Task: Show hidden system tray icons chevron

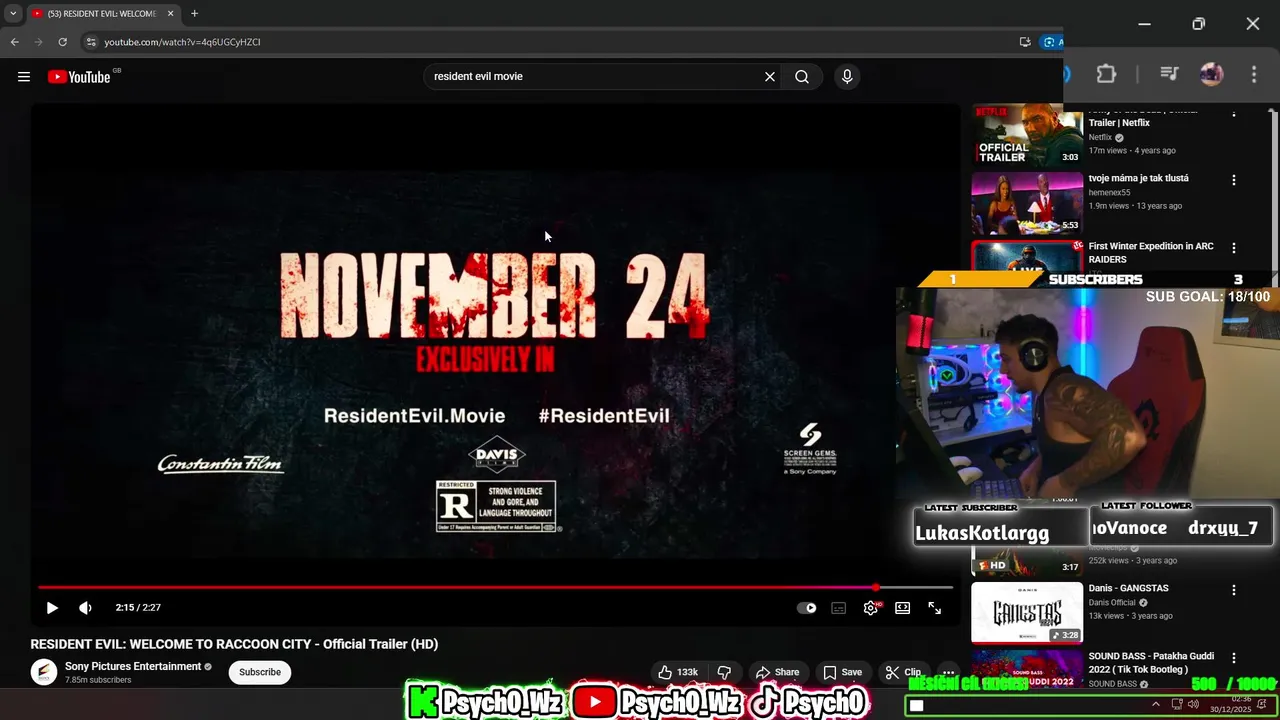Action: (x=1156, y=704)
